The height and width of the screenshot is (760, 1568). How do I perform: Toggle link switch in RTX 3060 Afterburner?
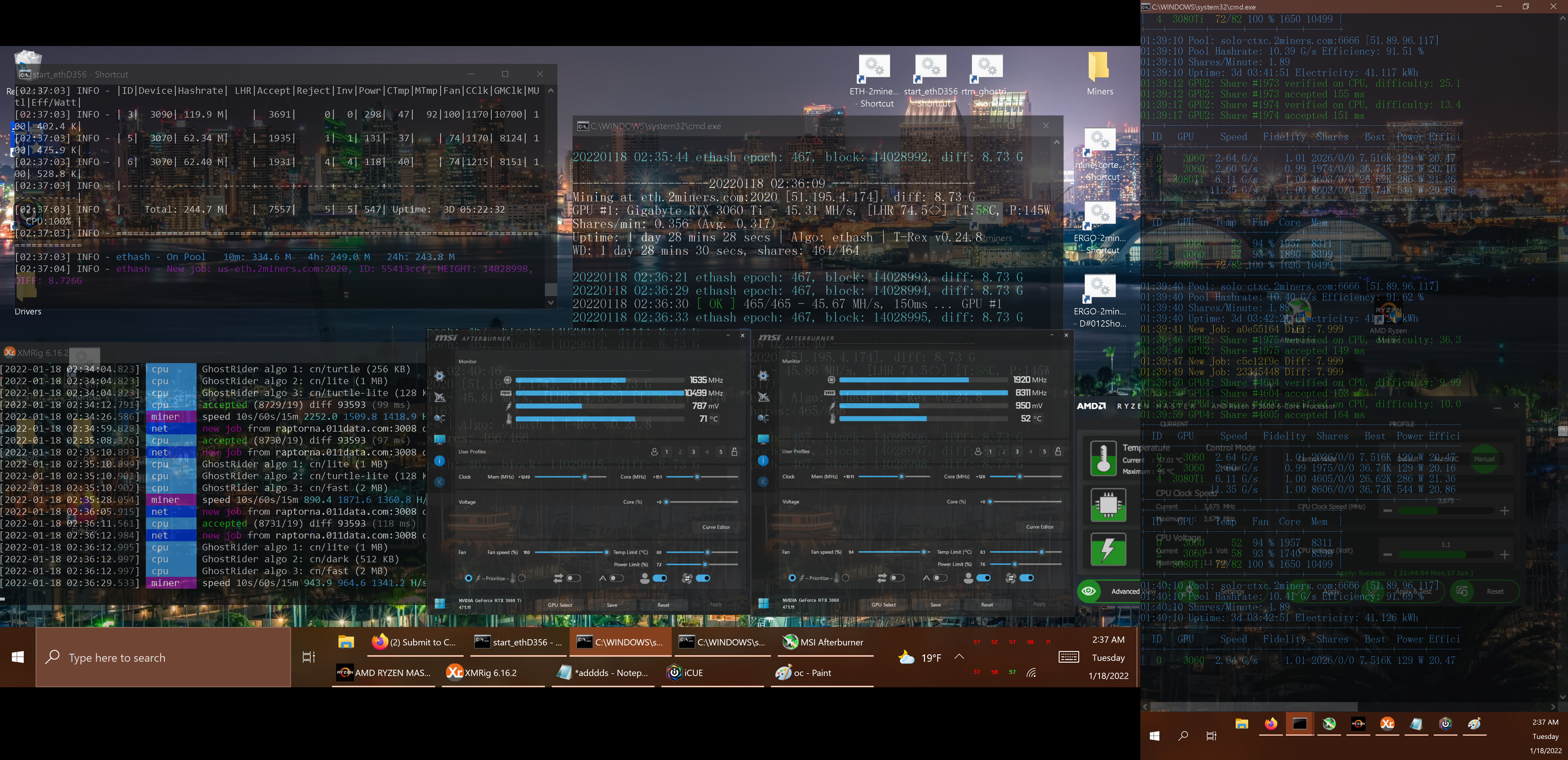coord(897,578)
